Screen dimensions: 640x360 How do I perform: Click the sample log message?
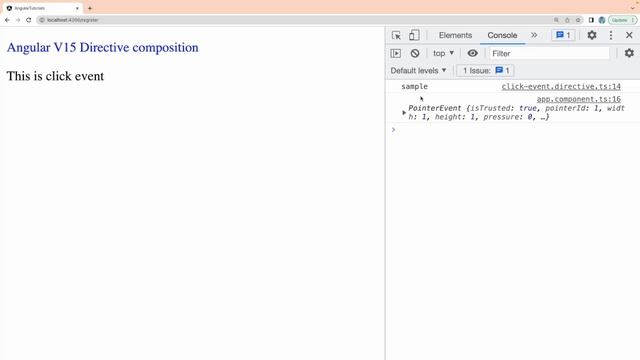[414, 87]
